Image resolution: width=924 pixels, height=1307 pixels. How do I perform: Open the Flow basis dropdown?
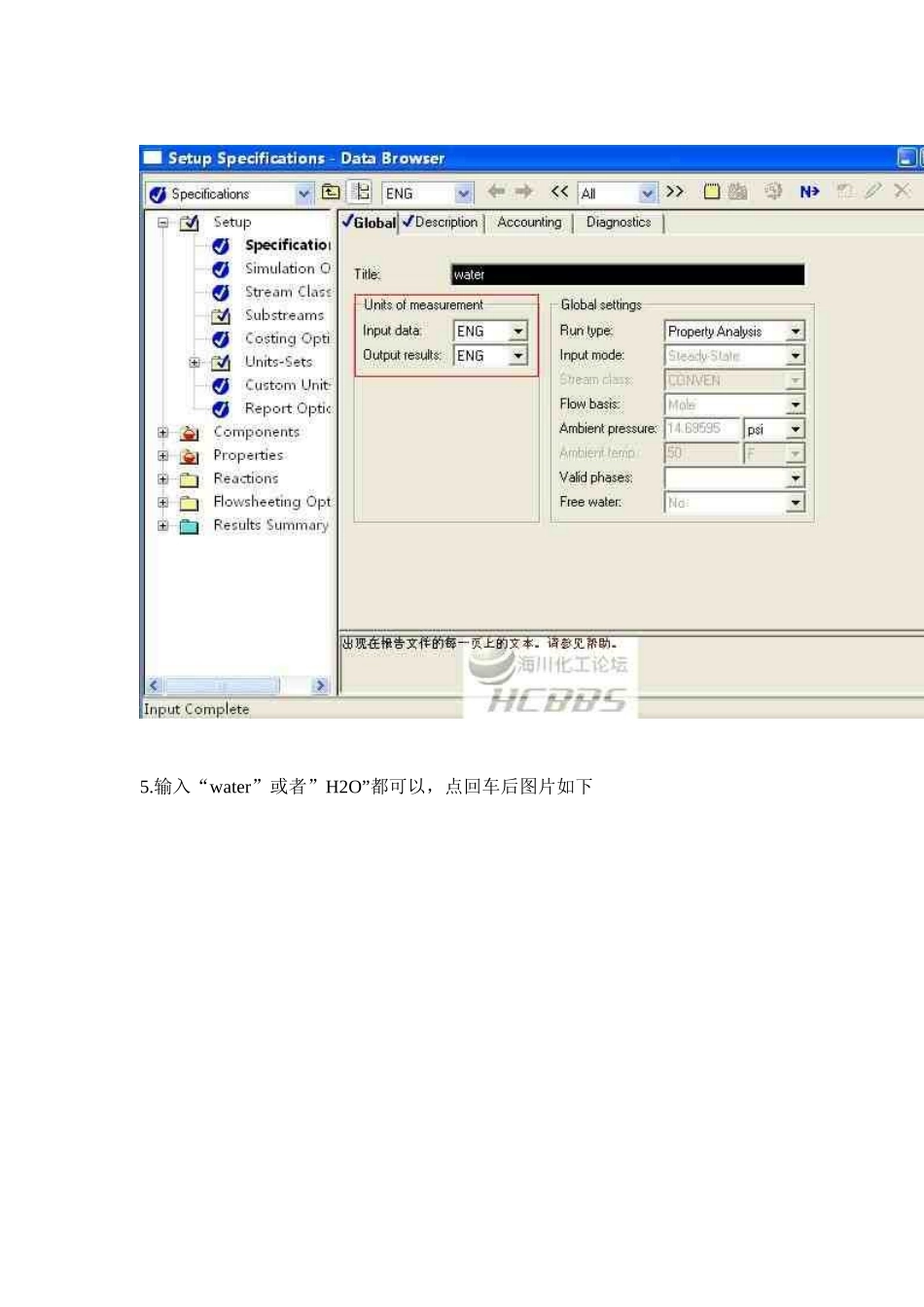pyautogui.click(x=796, y=405)
